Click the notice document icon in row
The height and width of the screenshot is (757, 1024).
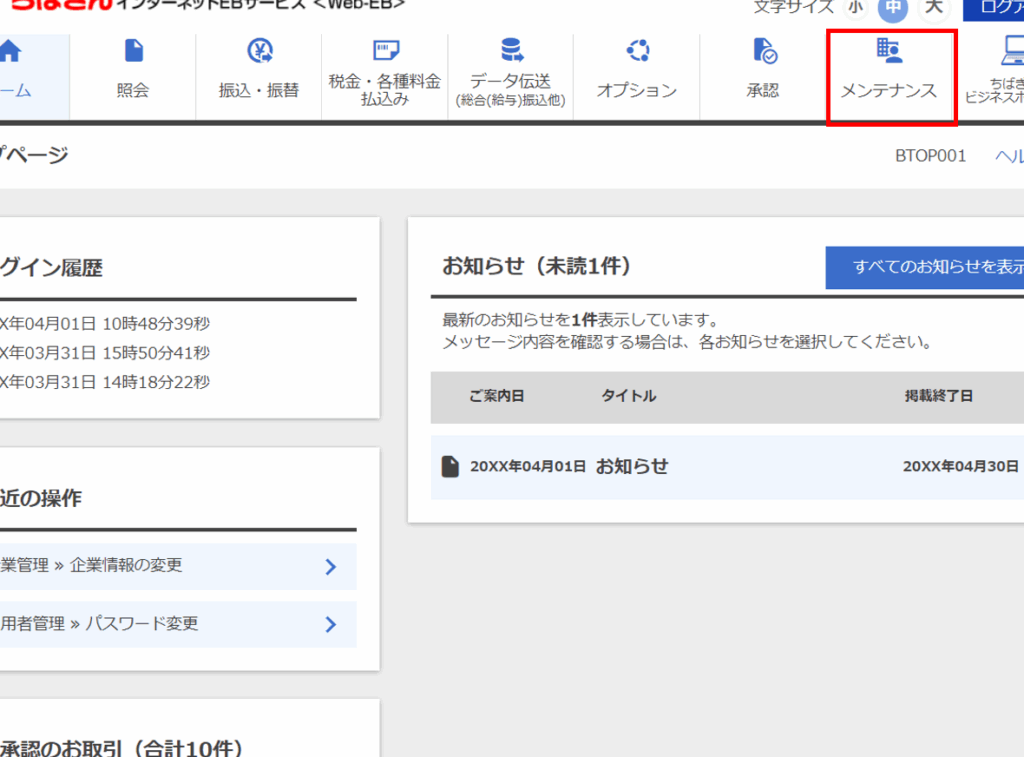451,466
